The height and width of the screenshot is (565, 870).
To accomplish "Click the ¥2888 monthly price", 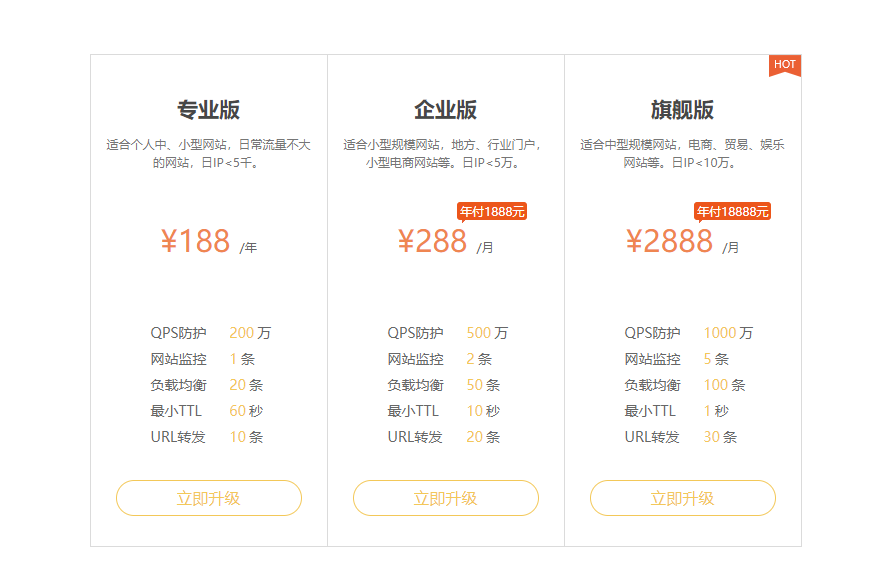I will tap(670, 241).
